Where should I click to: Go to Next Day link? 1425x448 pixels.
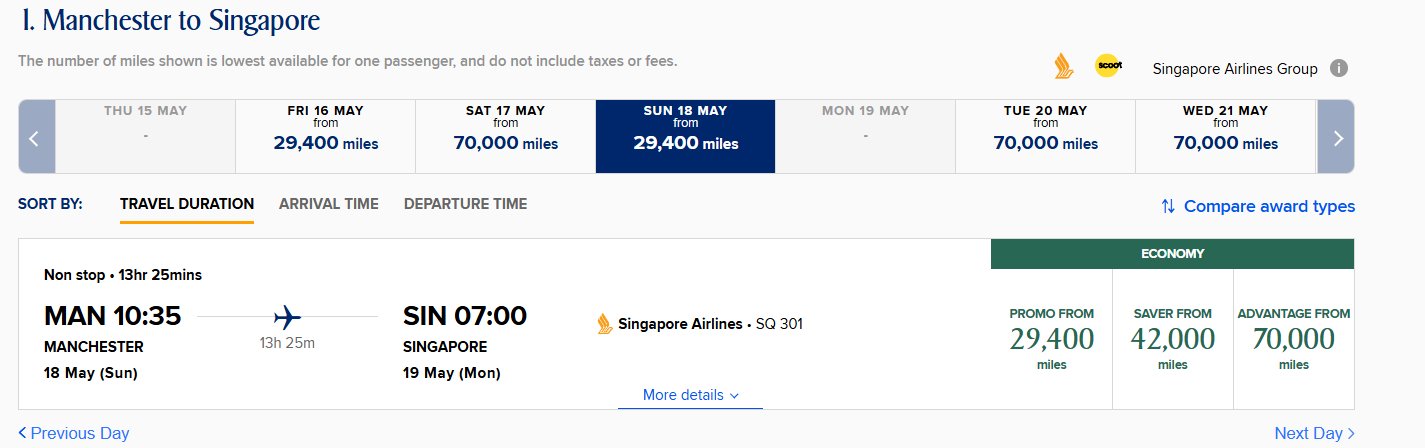[x=1314, y=433]
